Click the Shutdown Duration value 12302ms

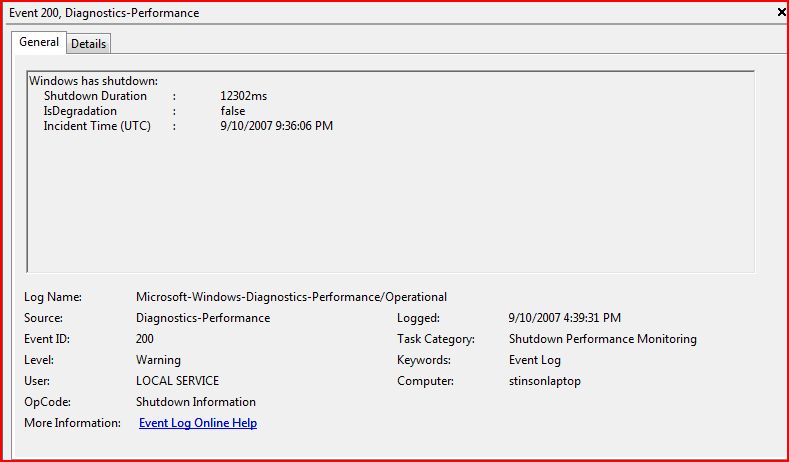coord(244,96)
